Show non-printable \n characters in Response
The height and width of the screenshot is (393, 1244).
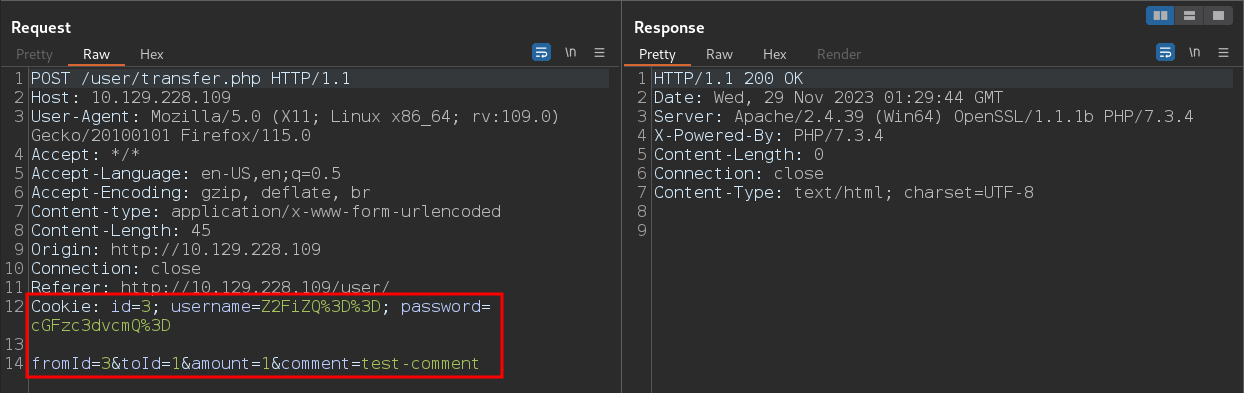pyautogui.click(x=1195, y=53)
